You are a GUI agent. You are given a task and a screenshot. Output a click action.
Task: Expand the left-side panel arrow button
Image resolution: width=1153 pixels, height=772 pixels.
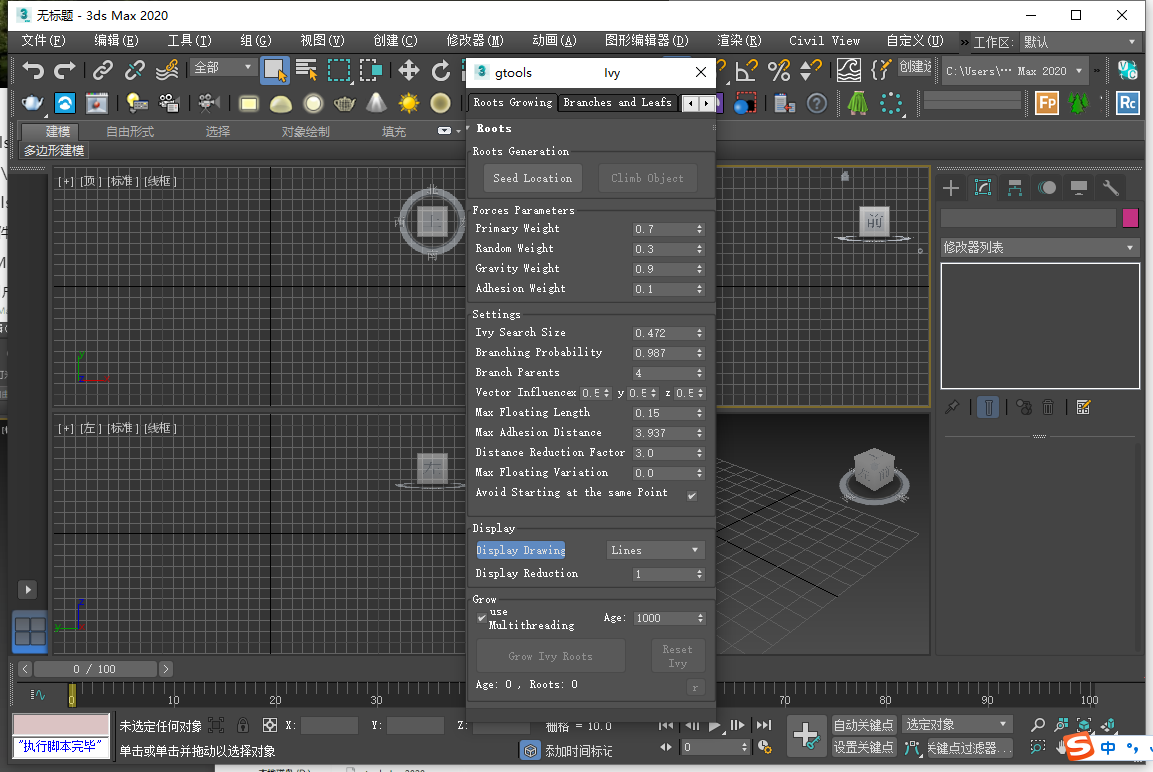27,590
